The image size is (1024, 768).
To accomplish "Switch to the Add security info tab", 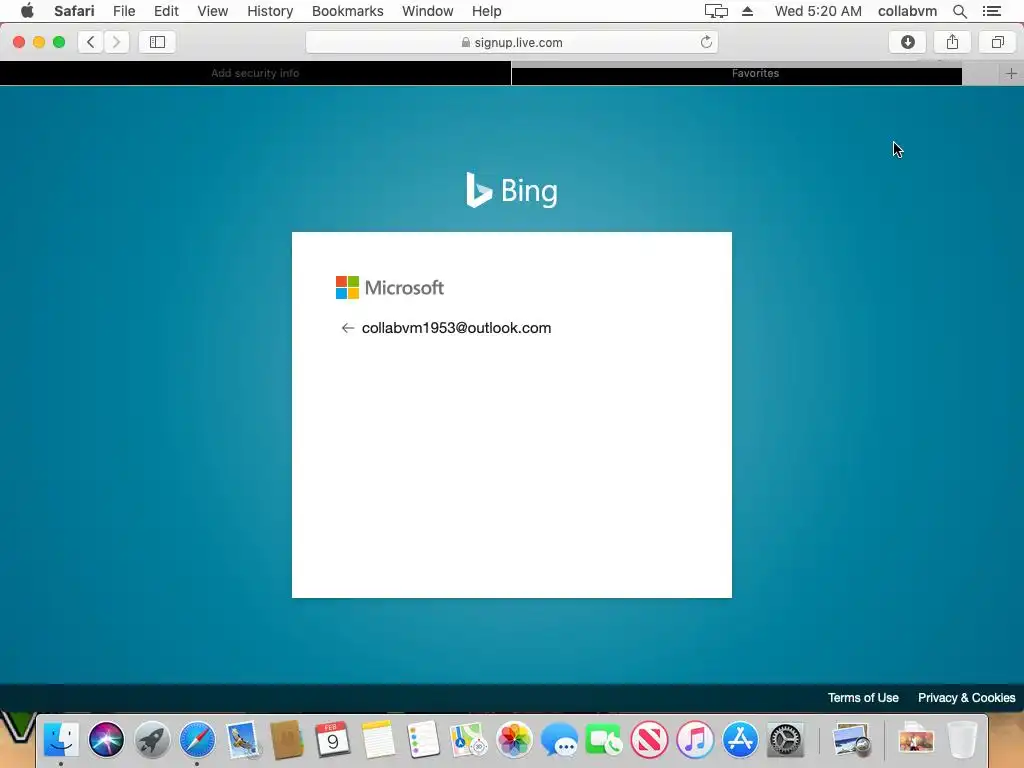I will [255, 73].
